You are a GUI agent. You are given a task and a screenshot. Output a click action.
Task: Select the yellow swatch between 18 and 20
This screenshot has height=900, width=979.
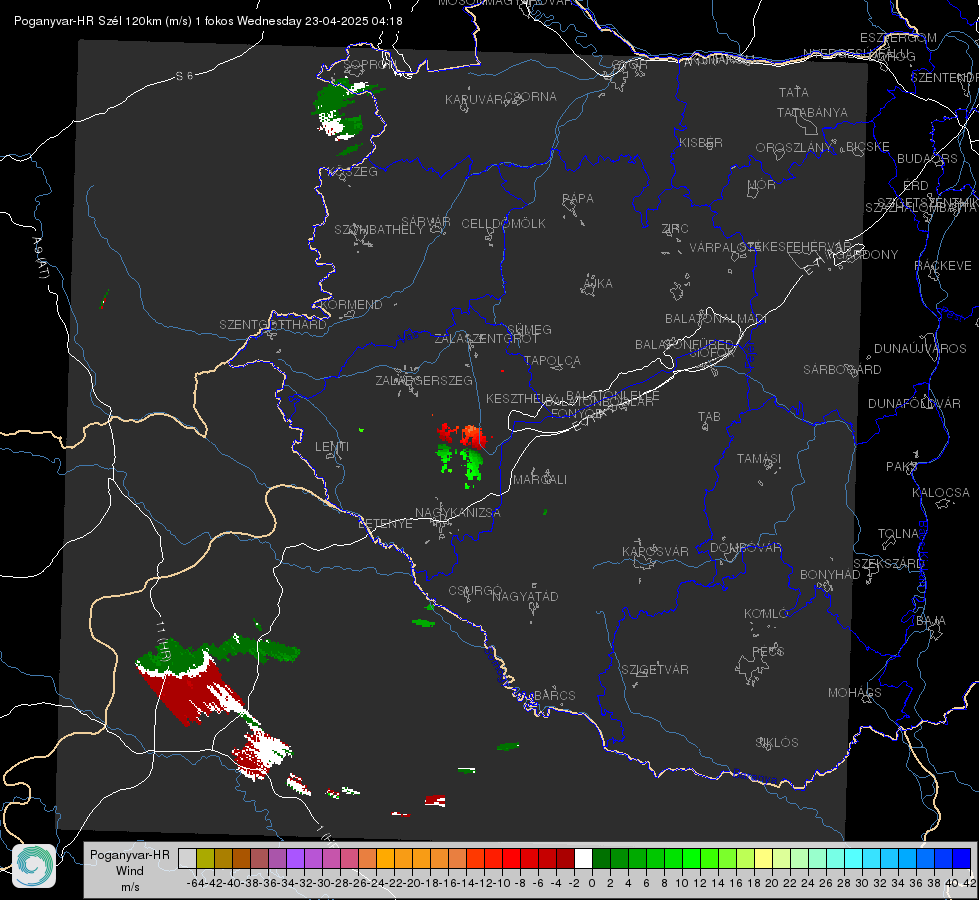[x=764, y=858]
